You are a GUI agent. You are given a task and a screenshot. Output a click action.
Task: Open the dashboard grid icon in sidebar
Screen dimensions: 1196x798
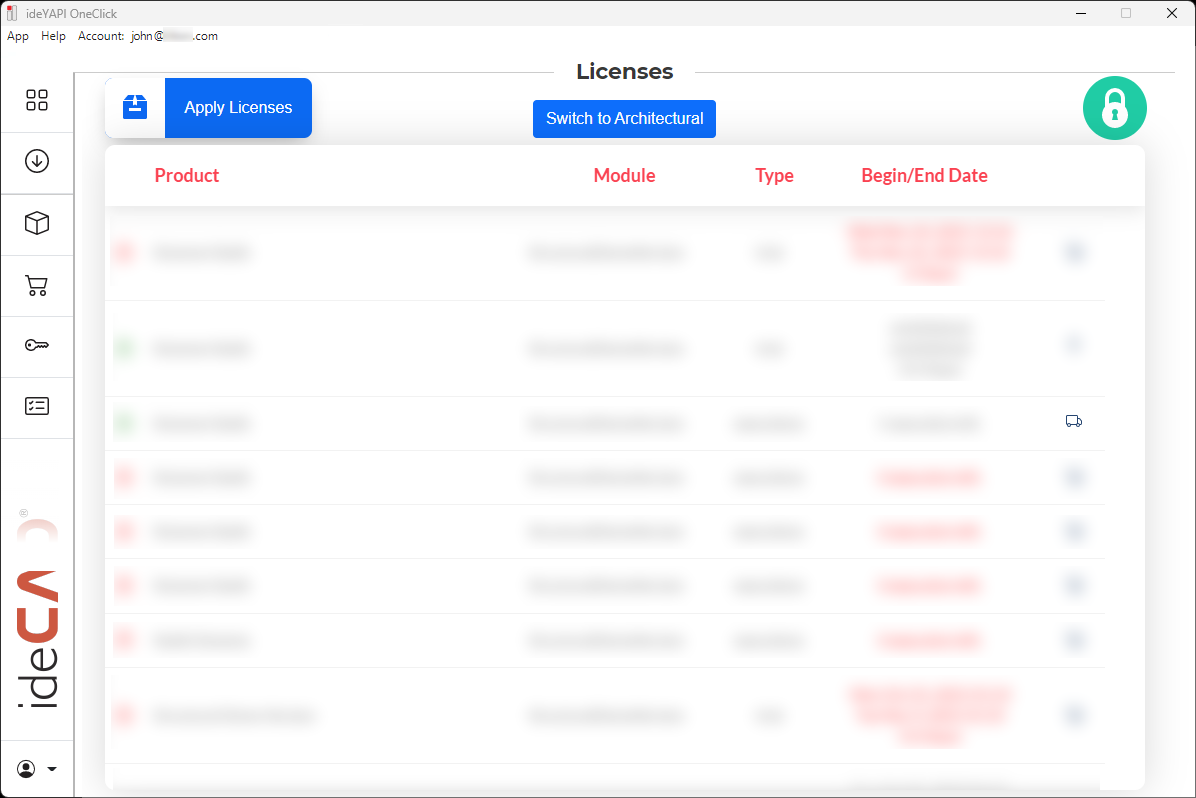click(37, 100)
